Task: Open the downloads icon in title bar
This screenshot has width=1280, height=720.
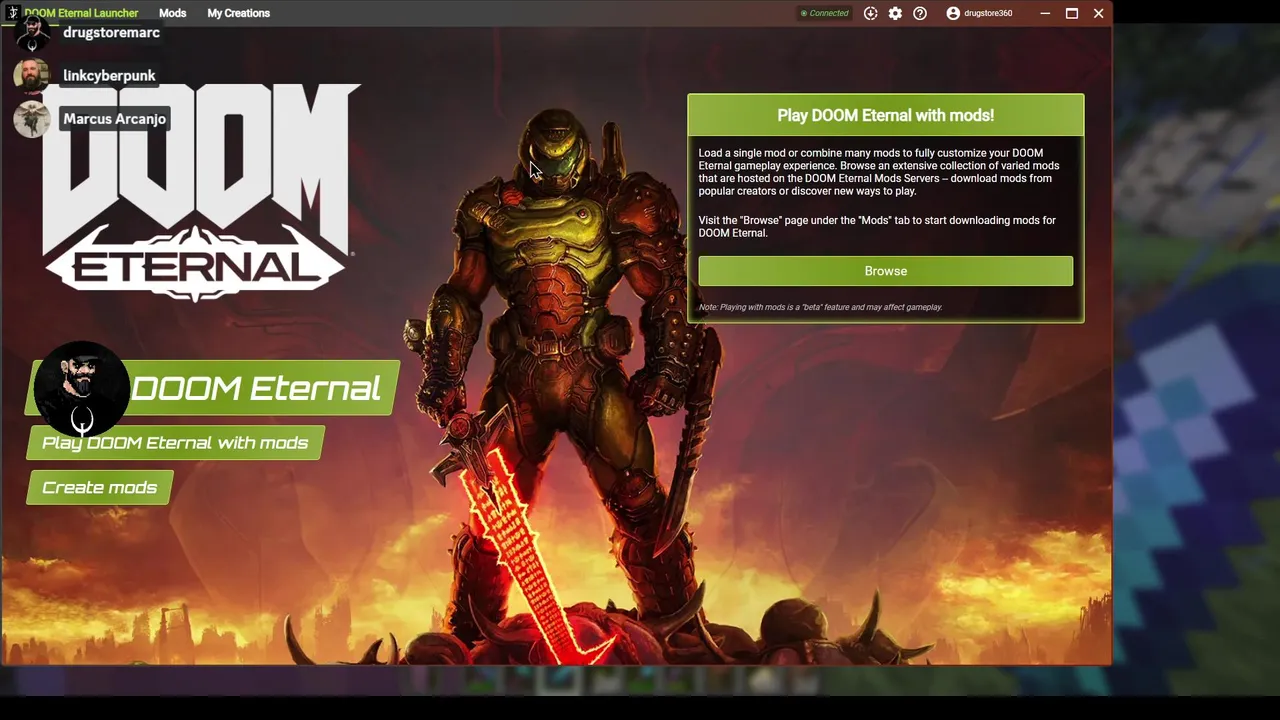Action: (870, 13)
